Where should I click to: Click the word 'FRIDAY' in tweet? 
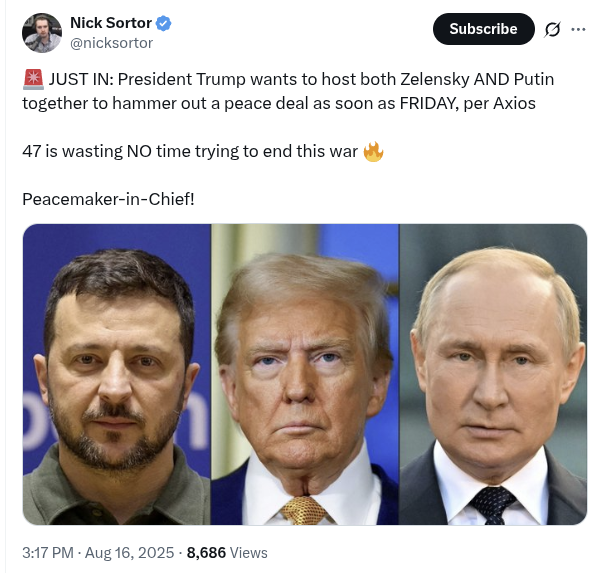[x=429, y=103]
